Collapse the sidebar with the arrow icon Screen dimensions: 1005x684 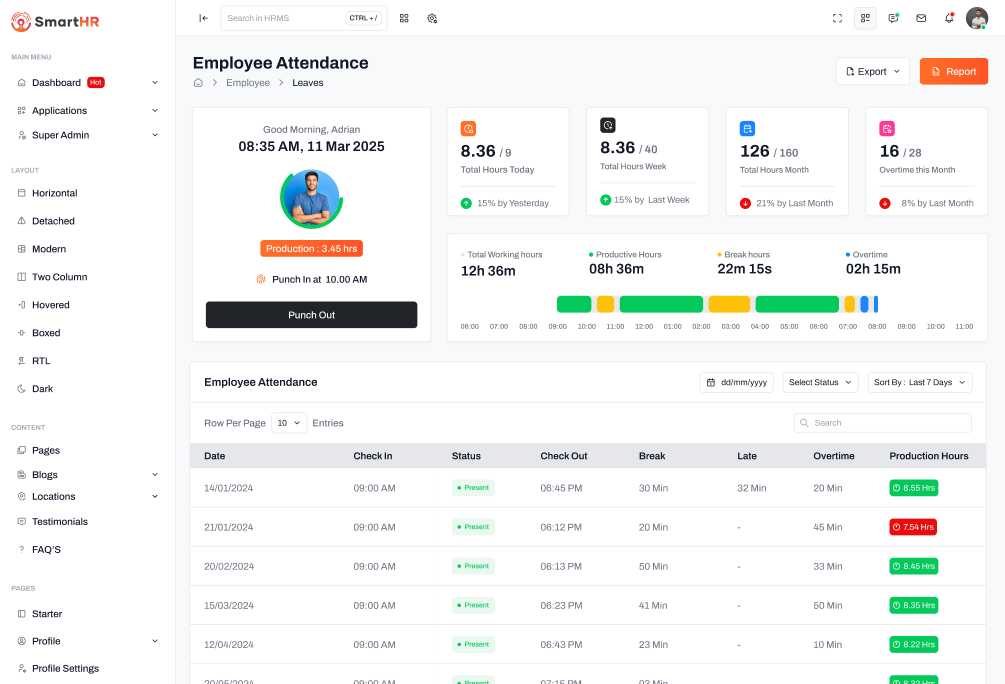(203, 18)
